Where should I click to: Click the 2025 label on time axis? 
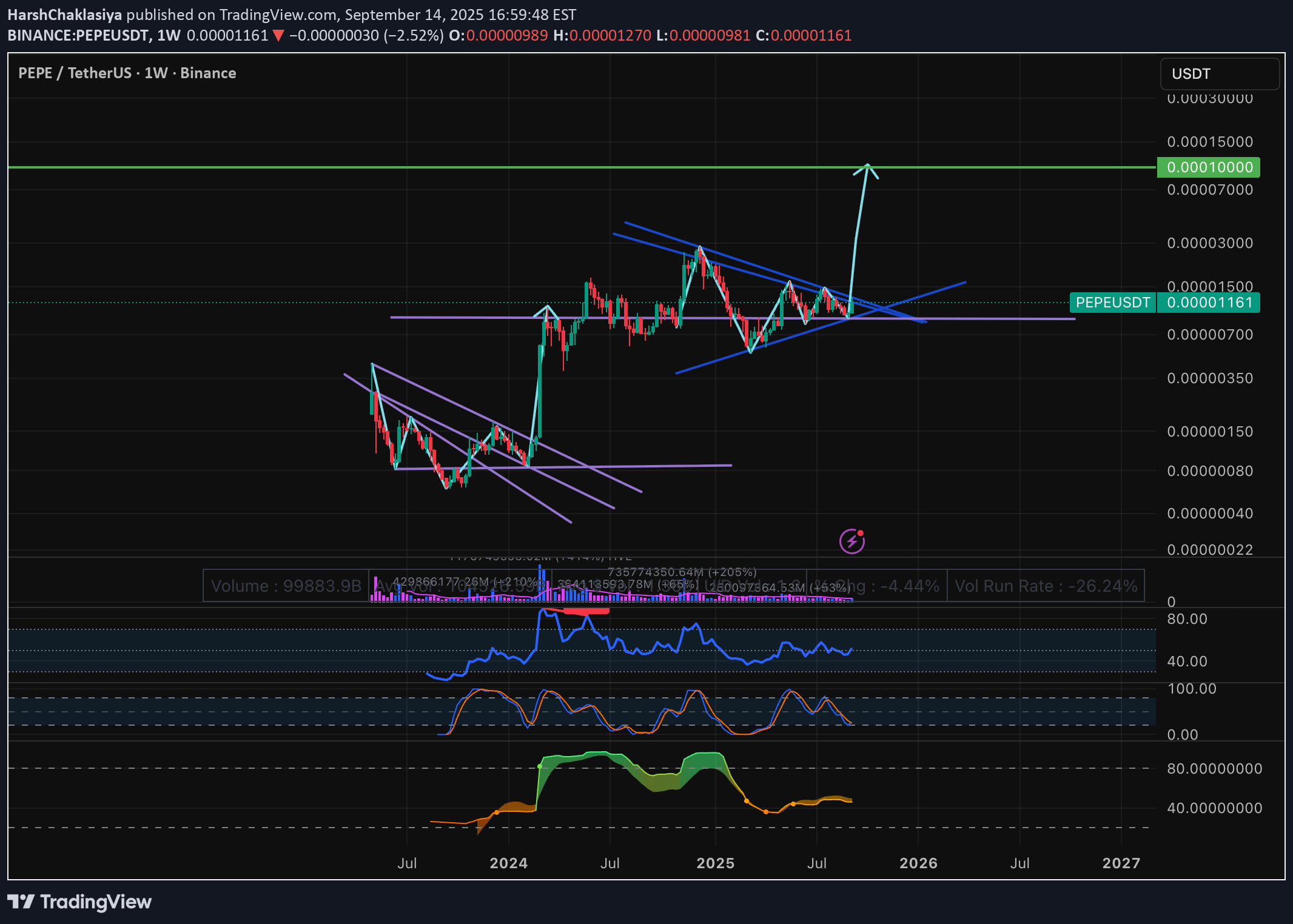[x=716, y=863]
